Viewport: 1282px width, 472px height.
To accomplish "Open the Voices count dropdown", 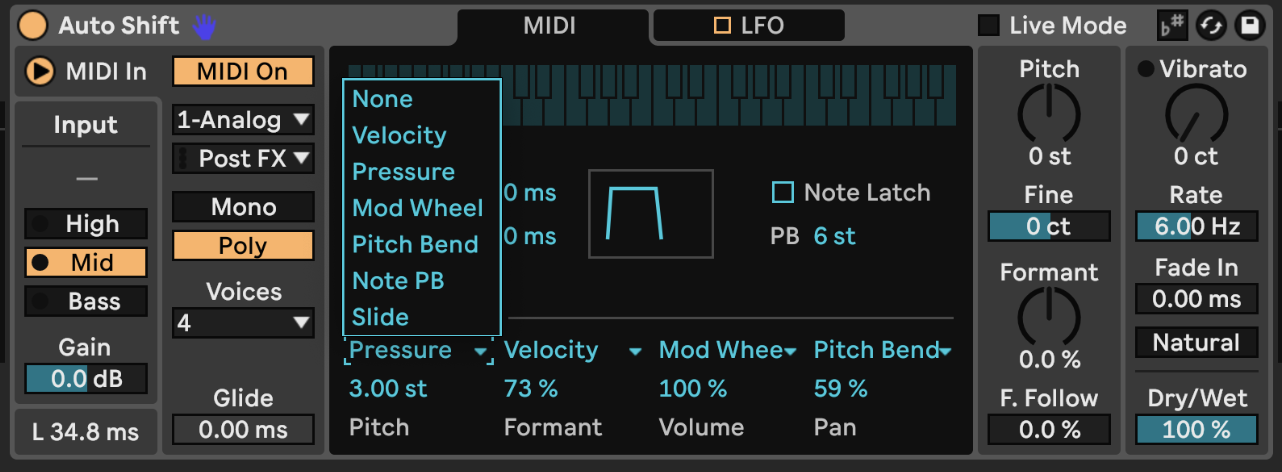I will click(243, 323).
